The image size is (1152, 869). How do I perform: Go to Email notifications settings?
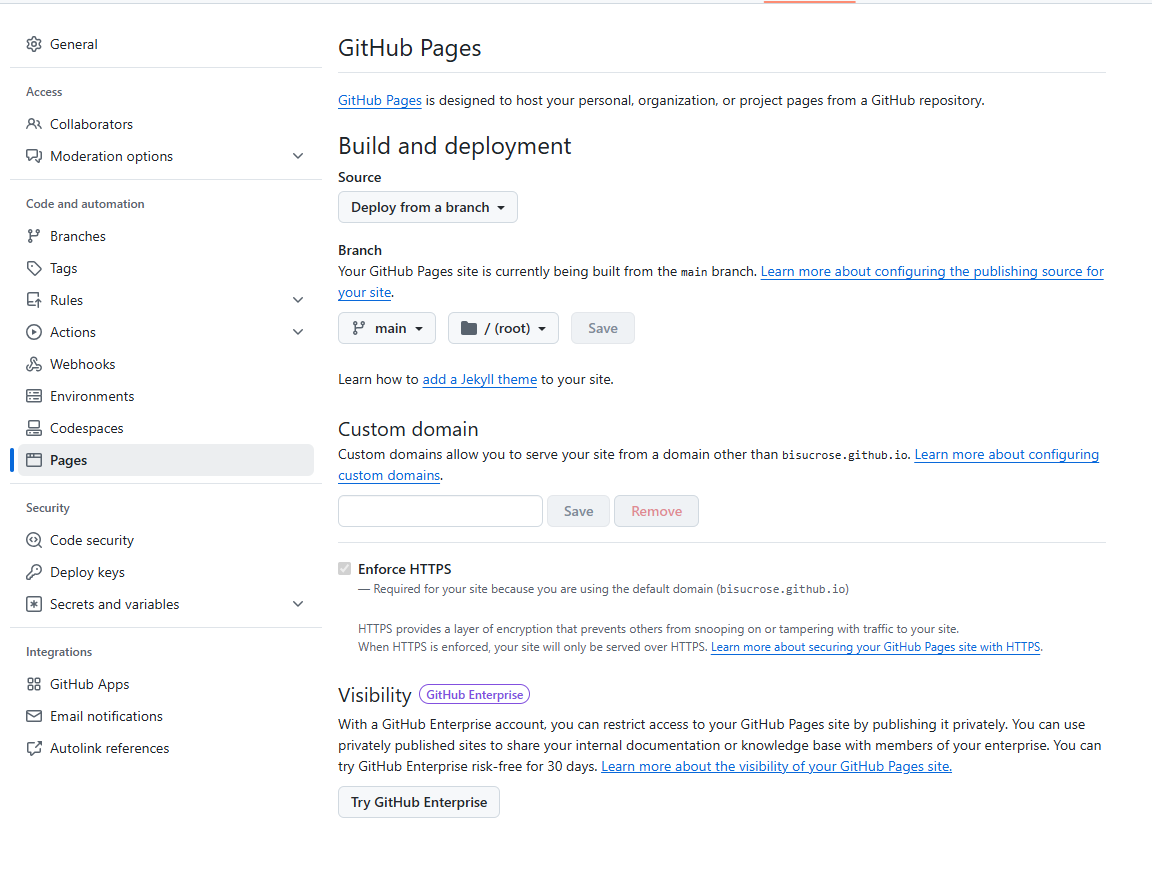point(106,716)
